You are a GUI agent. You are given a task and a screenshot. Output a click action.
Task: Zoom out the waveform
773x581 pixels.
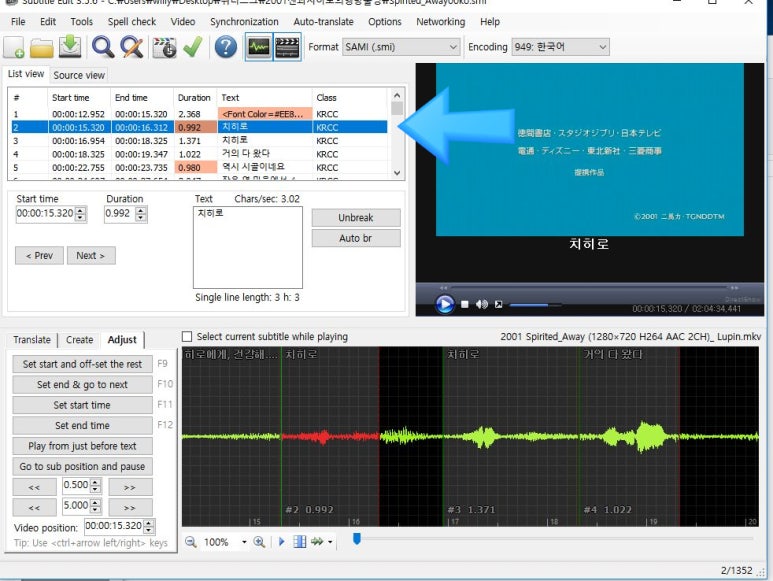click(190, 542)
